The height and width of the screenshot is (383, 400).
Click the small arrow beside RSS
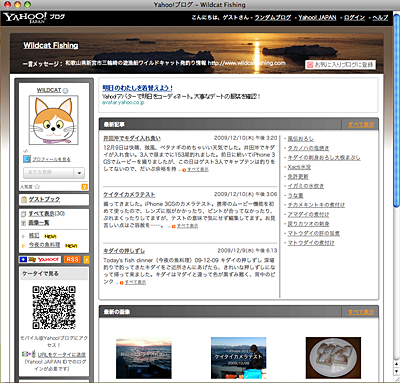[x=86, y=259]
